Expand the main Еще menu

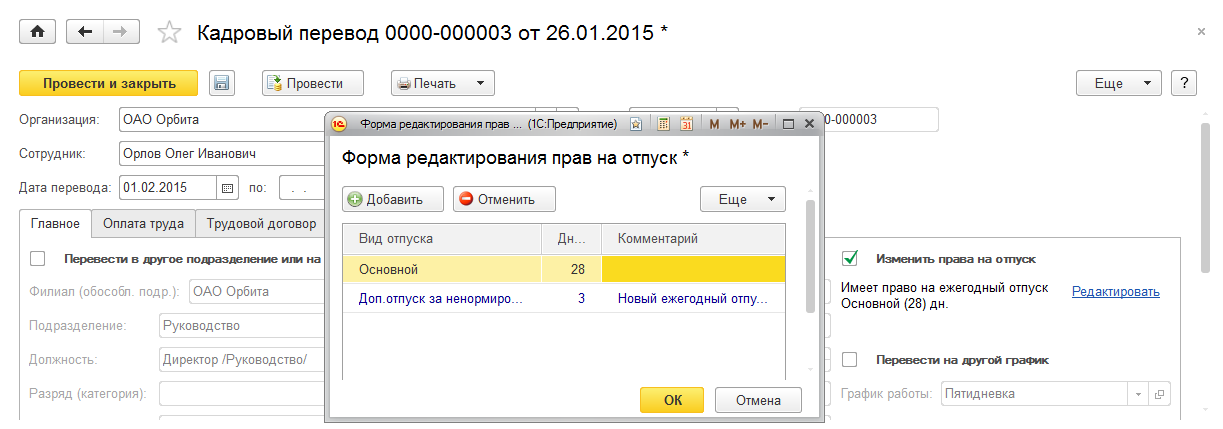pyautogui.click(x=1119, y=83)
